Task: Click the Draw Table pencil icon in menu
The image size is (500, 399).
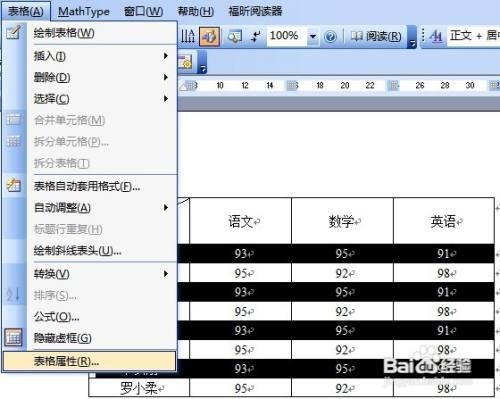Action: pos(13,32)
